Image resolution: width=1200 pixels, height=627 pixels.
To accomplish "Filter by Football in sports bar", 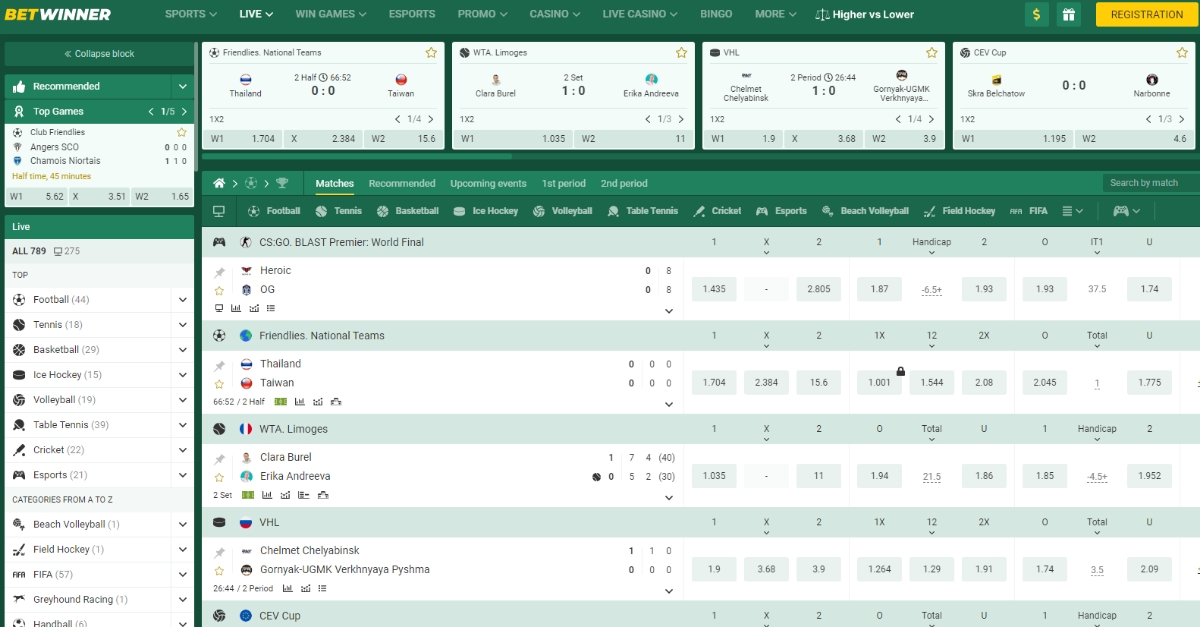I will tap(274, 211).
